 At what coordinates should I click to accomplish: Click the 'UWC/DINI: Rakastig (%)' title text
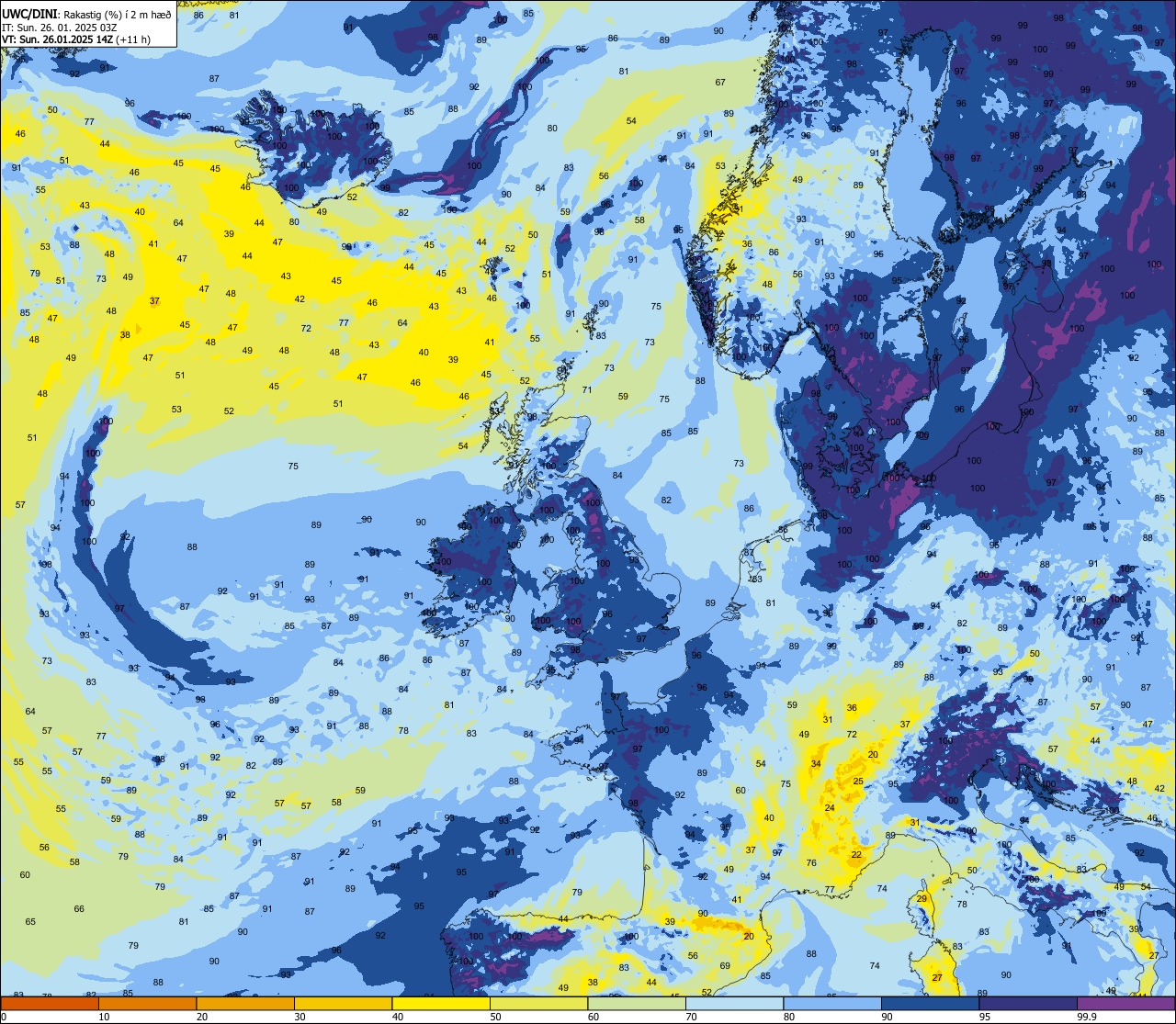pyautogui.click(x=64, y=14)
